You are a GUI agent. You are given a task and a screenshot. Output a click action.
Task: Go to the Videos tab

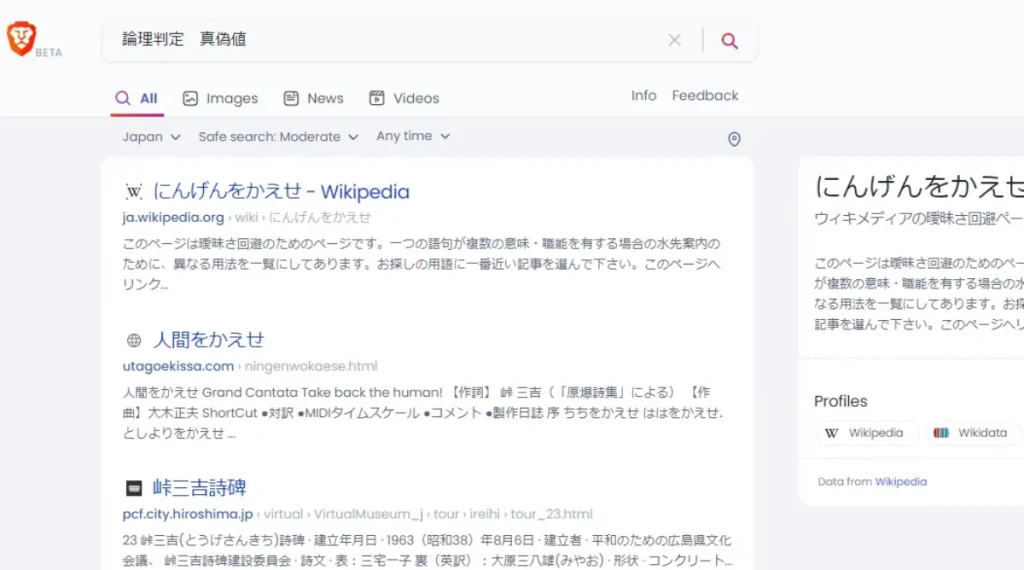point(404,99)
